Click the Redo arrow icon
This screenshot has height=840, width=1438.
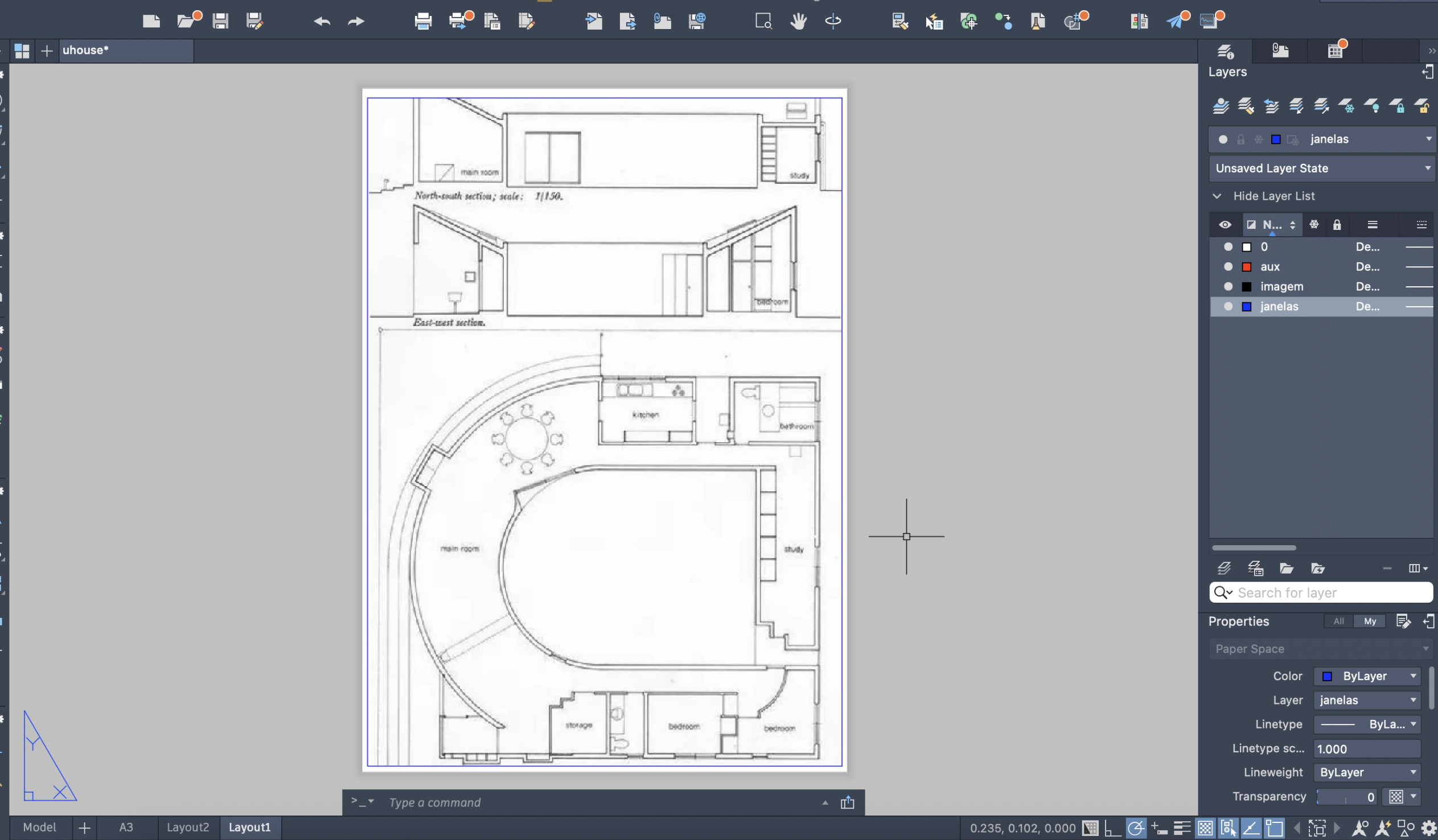[x=356, y=21]
